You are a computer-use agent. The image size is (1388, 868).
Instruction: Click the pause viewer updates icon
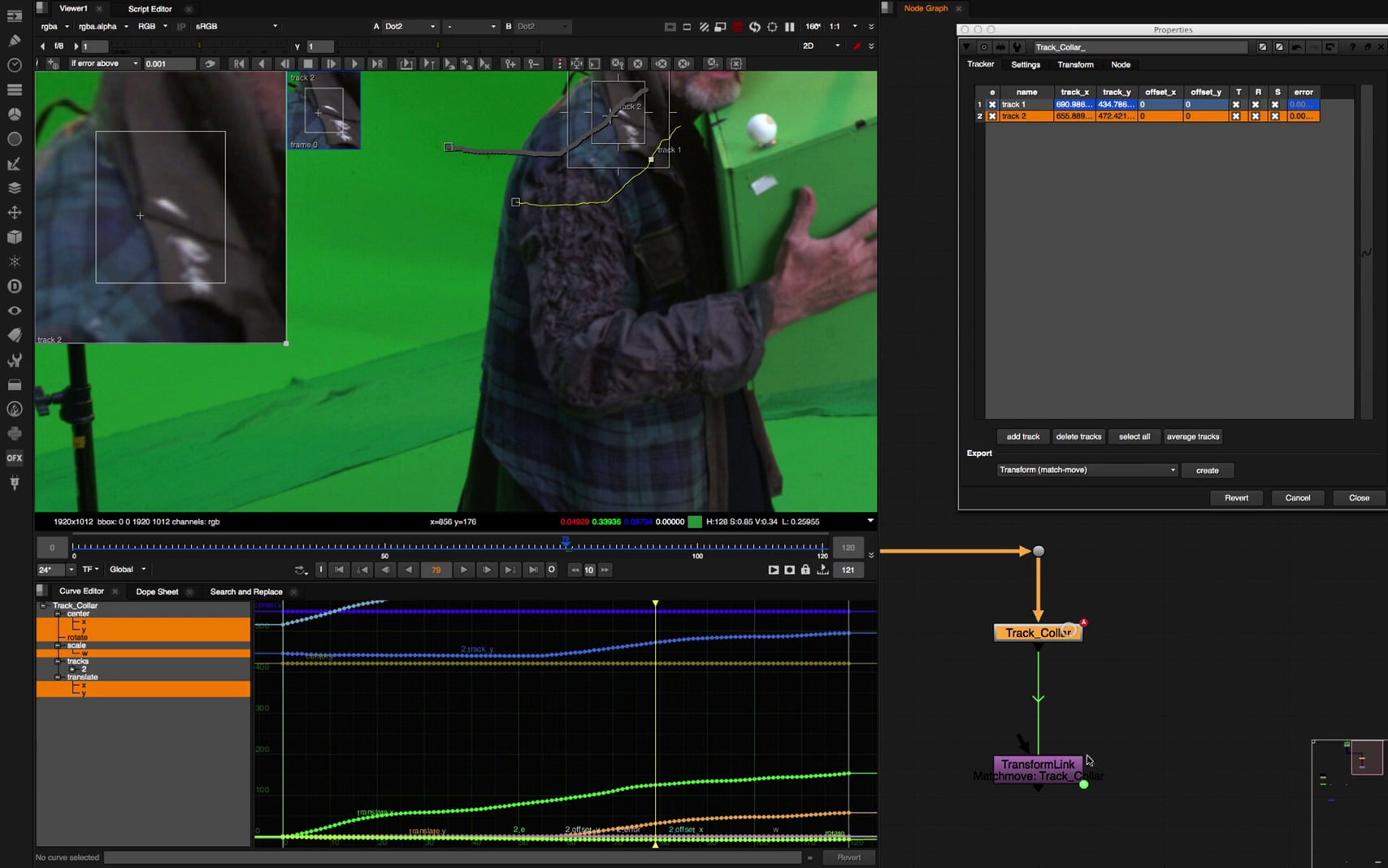[x=789, y=26]
